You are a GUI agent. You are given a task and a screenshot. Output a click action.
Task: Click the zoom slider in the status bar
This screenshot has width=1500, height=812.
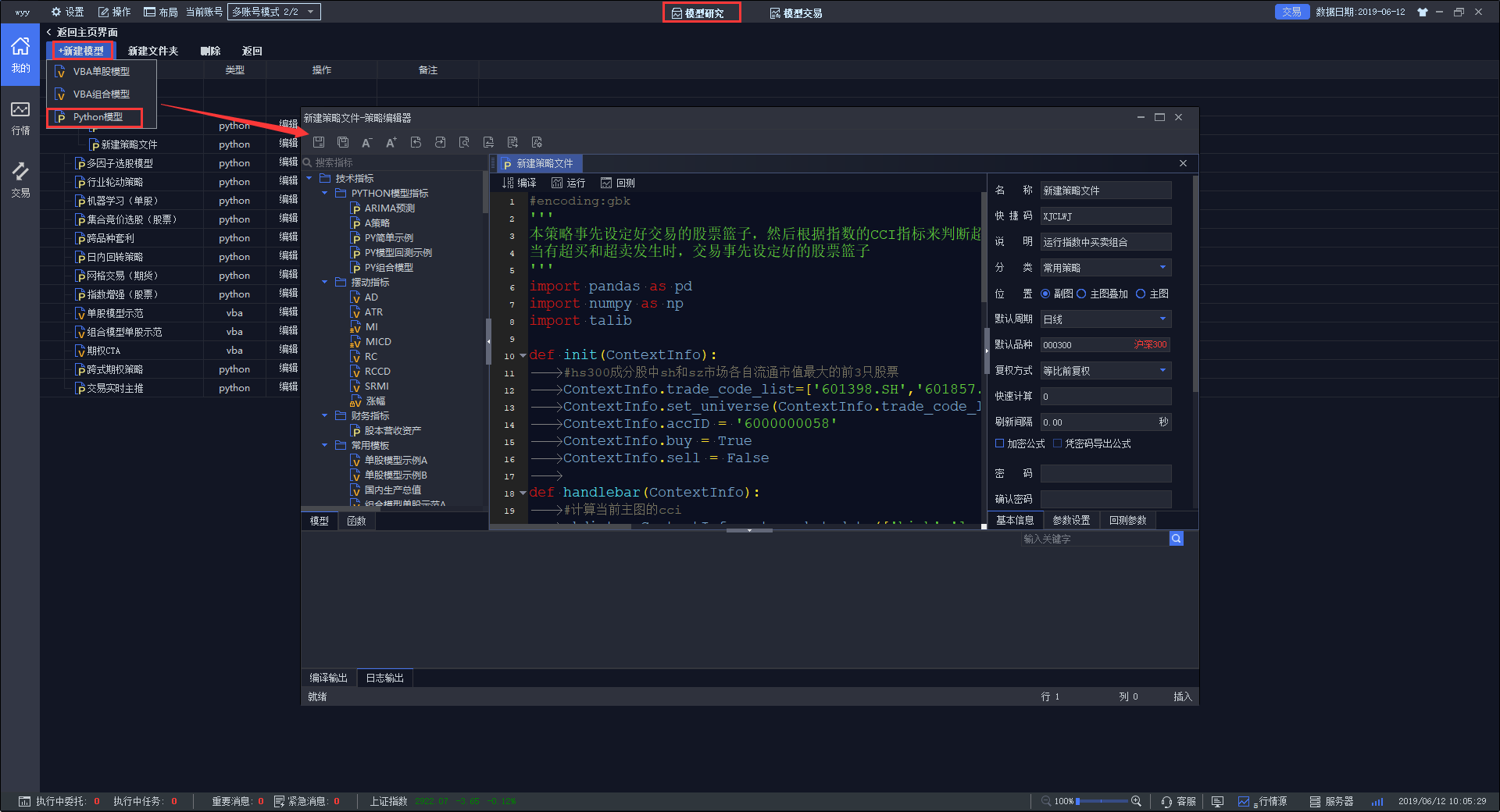[1102, 801]
